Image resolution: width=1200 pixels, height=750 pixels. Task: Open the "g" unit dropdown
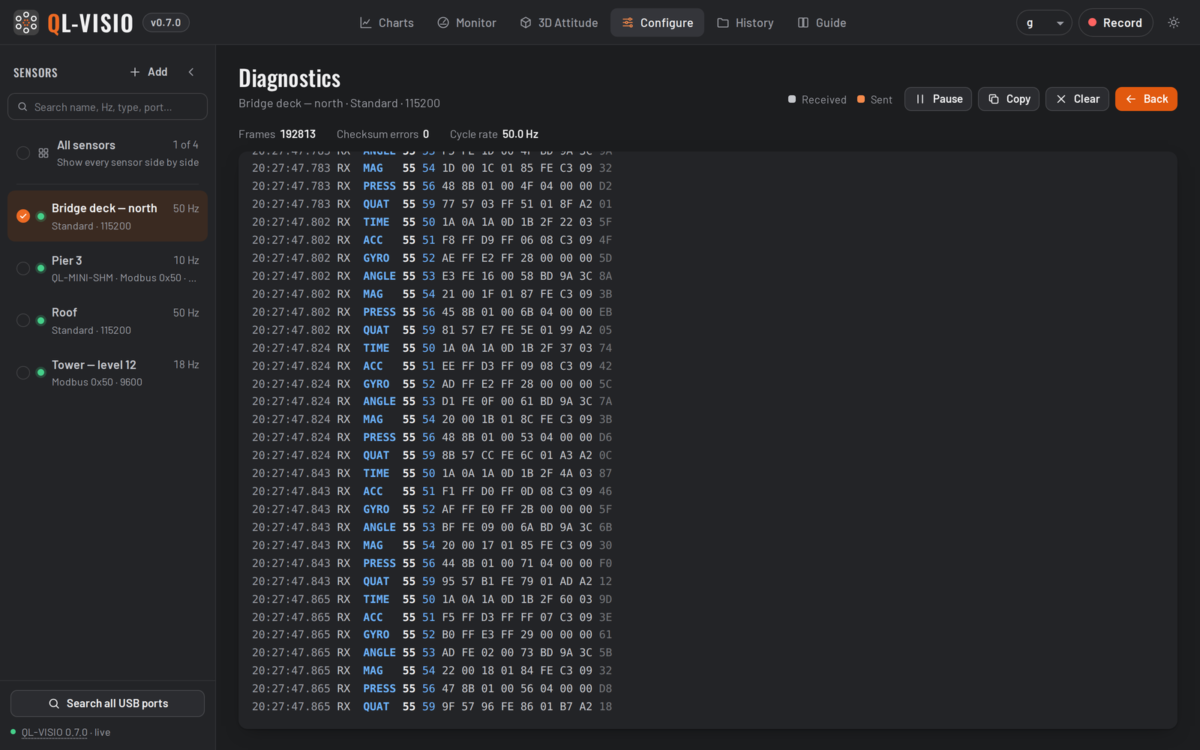point(1044,23)
